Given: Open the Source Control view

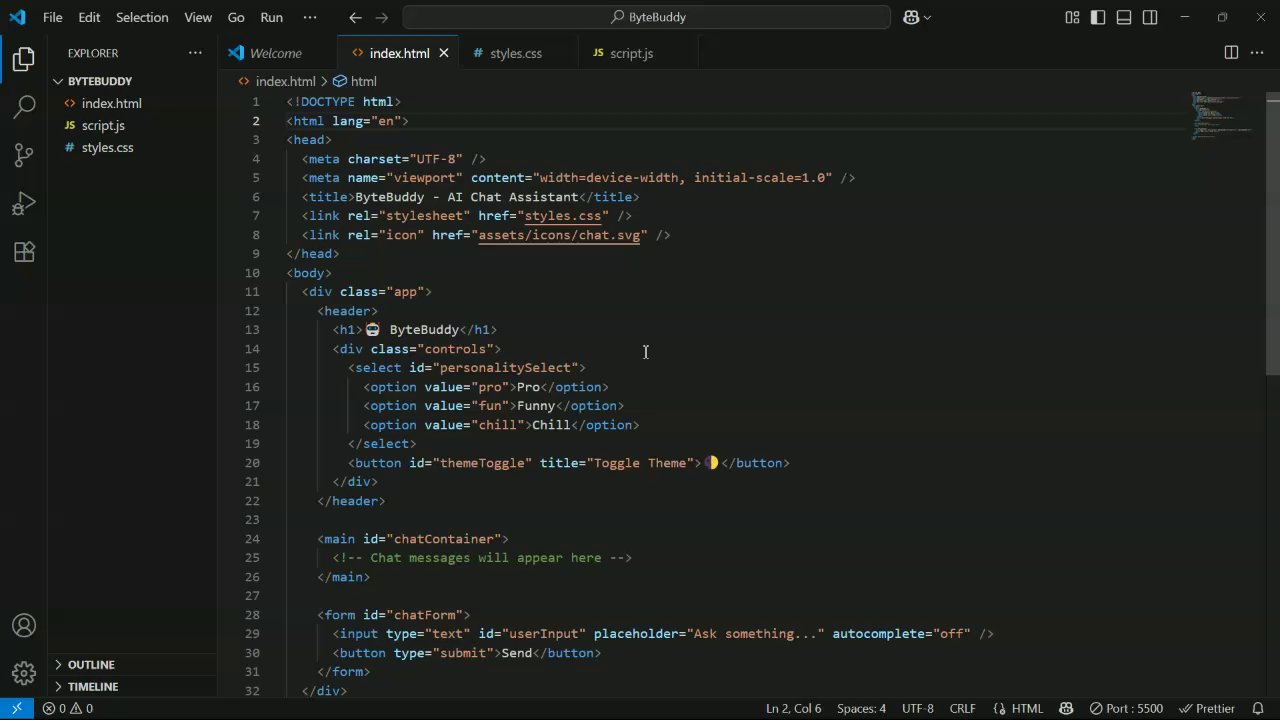Looking at the screenshot, I should (24, 155).
